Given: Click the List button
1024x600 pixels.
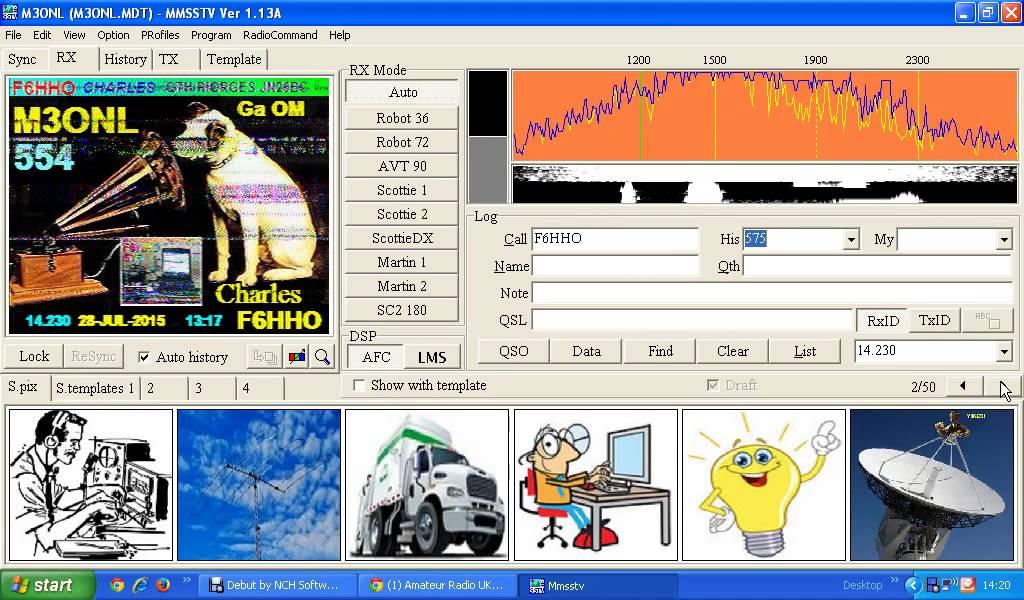Looking at the screenshot, I should point(805,351).
